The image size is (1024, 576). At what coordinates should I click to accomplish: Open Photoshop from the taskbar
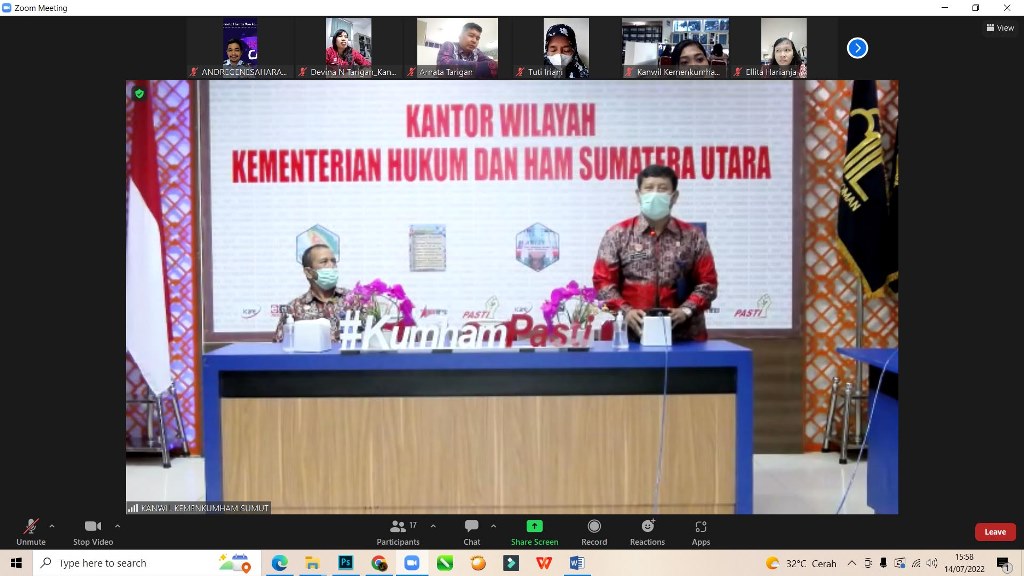346,563
